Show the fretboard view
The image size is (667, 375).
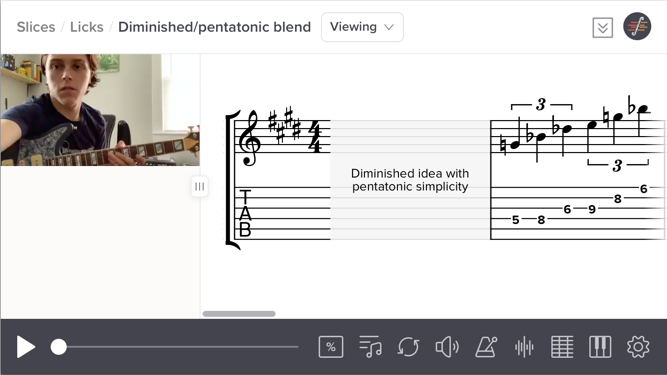coord(562,347)
